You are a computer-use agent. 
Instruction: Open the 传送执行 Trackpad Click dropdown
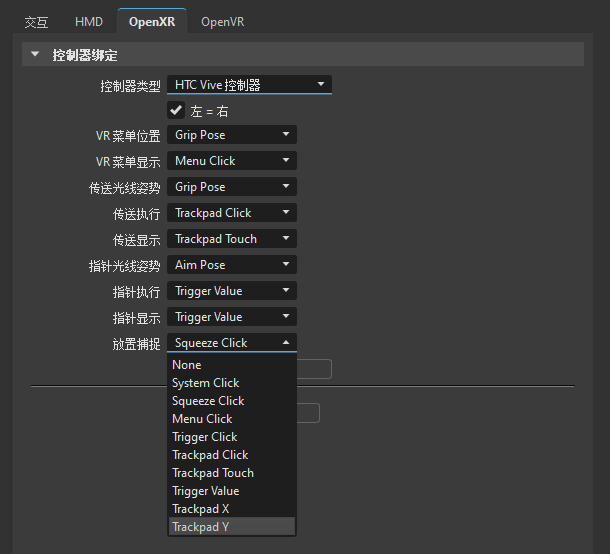coord(232,213)
